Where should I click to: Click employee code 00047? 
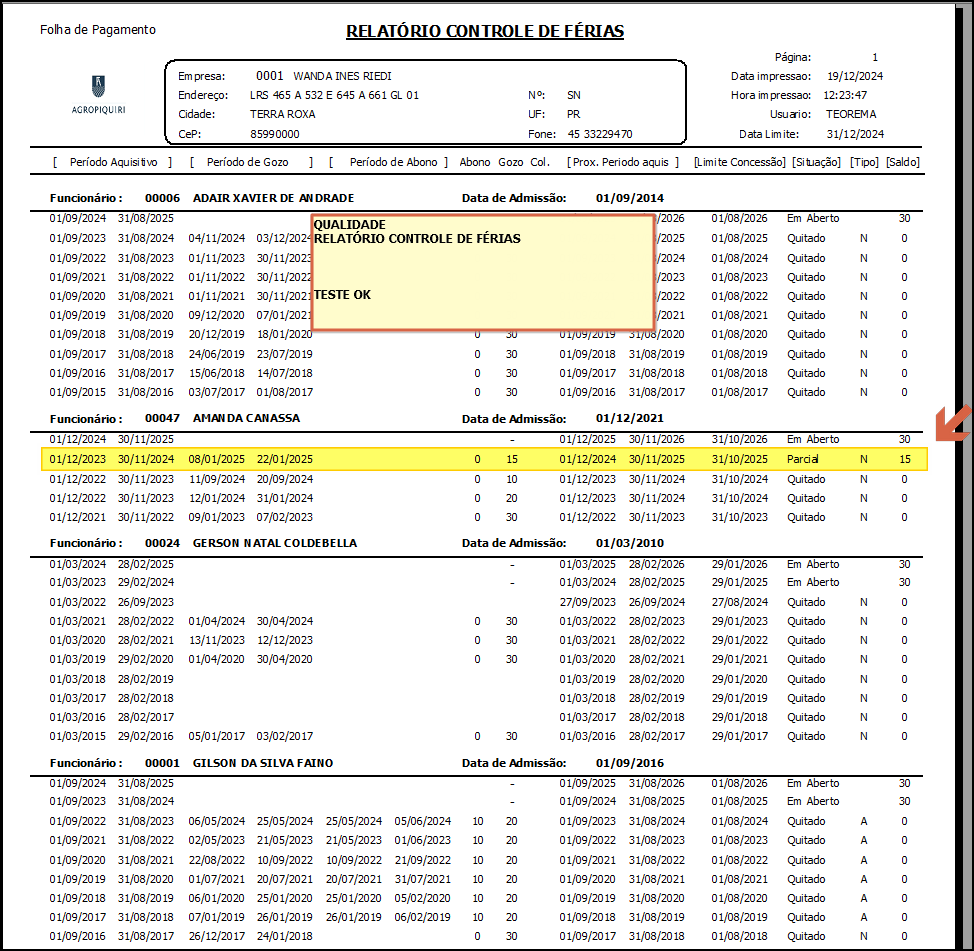pyautogui.click(x=162, y=418)
